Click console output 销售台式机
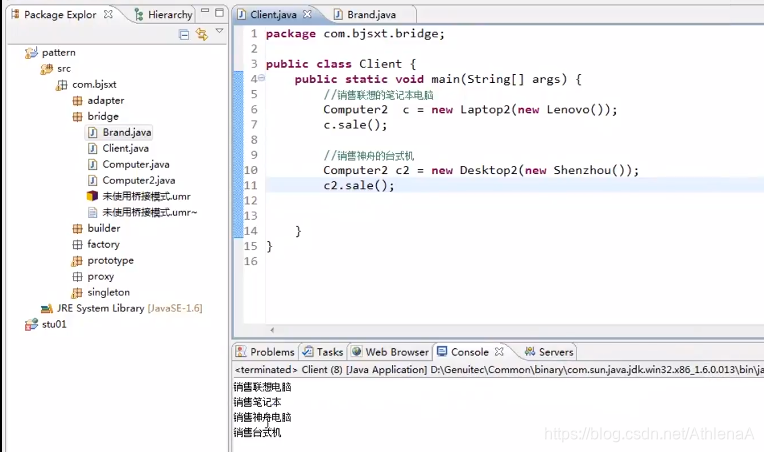 (258, 433)
